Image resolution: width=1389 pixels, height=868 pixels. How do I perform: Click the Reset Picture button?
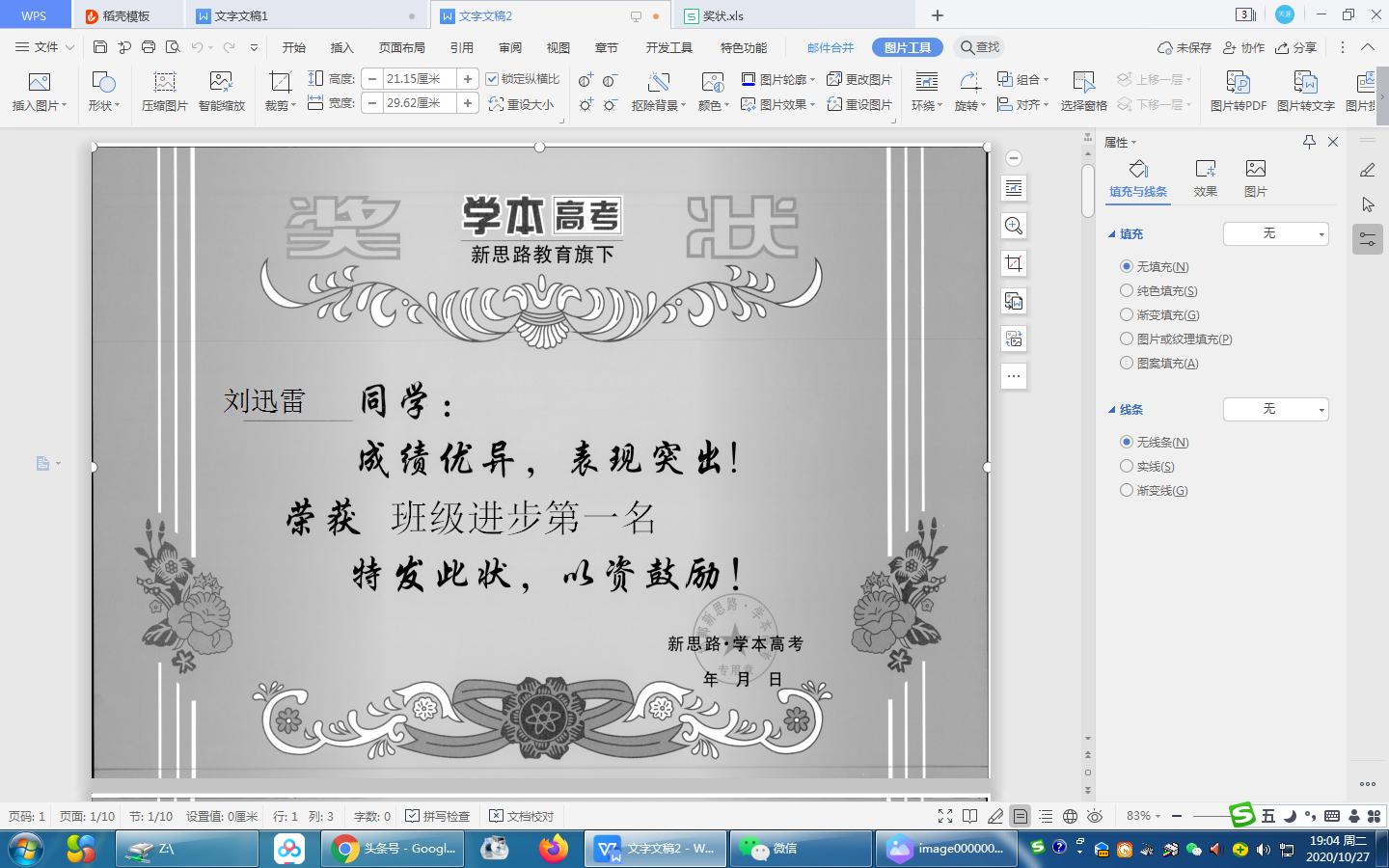[x=859, y=104]
